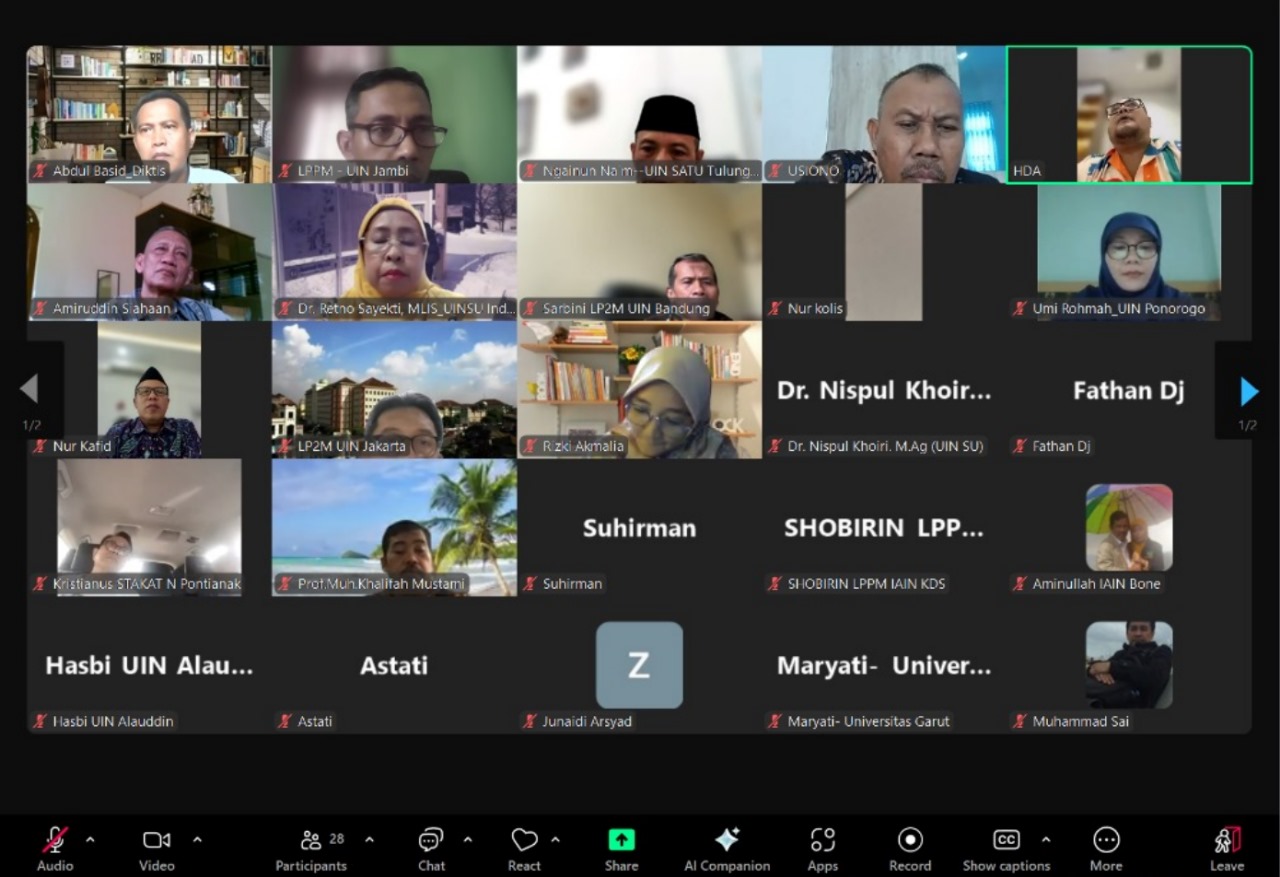Toggle camera with Video button

[x=156, y=849]
